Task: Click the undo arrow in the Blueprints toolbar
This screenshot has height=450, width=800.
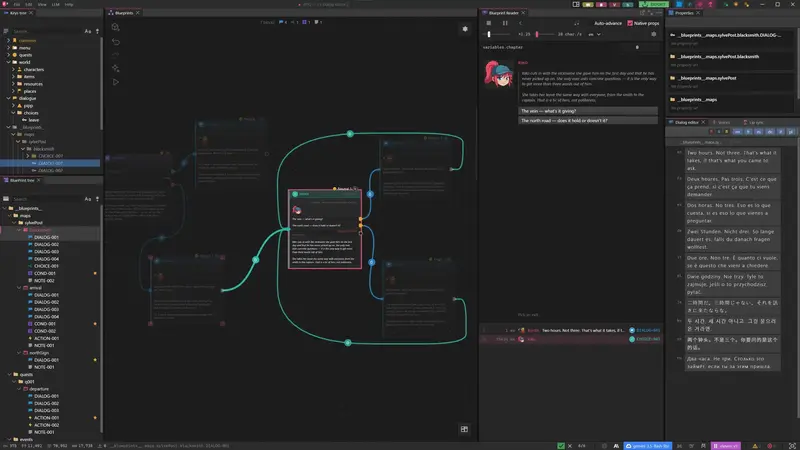Action: pos(116,41)
